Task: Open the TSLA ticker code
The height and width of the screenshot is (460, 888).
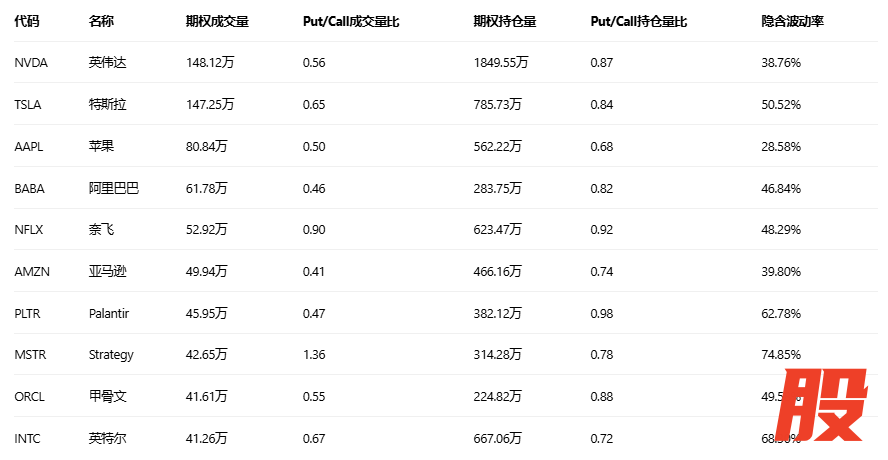Action: click(x=29, y=104)
